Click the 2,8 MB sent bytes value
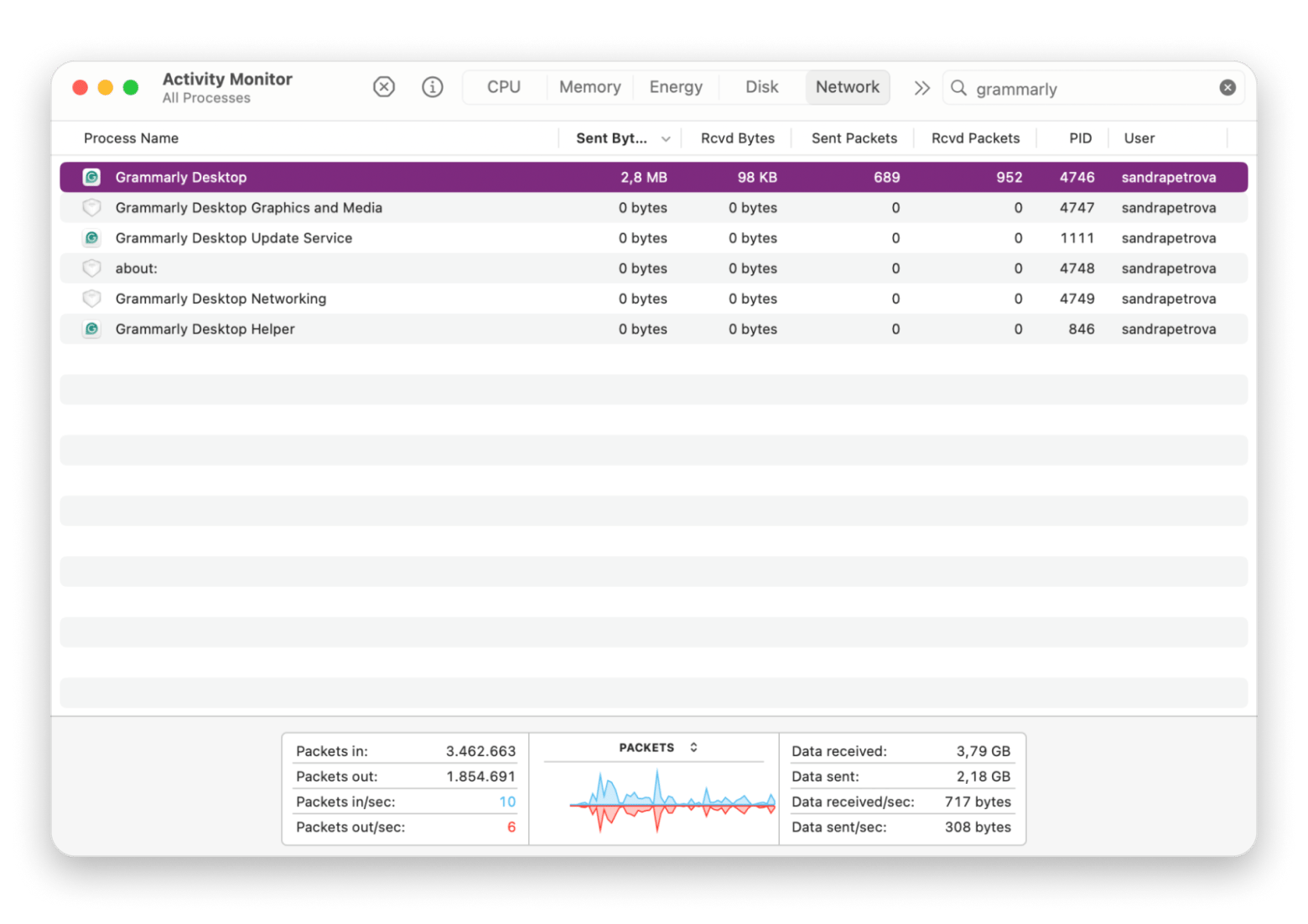This screenshot has width=1308, height=924. (644, 177)
